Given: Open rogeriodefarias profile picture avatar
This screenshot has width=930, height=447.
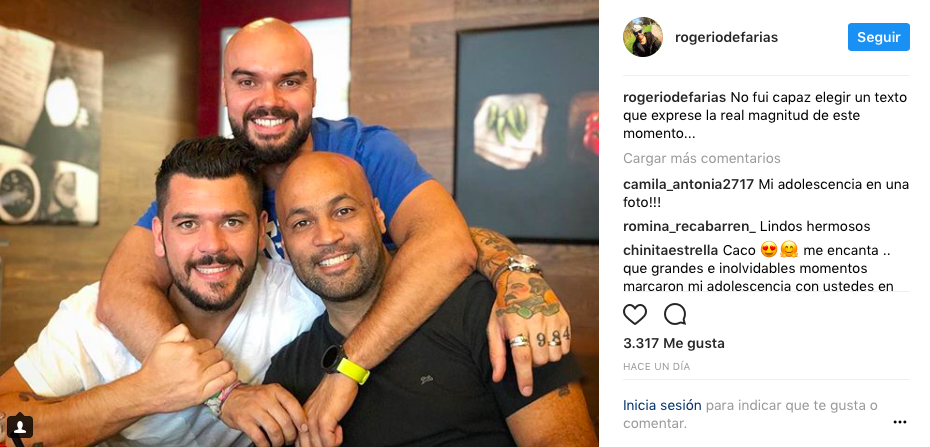Looking at the screenshot, I should (x=643, y=37).
